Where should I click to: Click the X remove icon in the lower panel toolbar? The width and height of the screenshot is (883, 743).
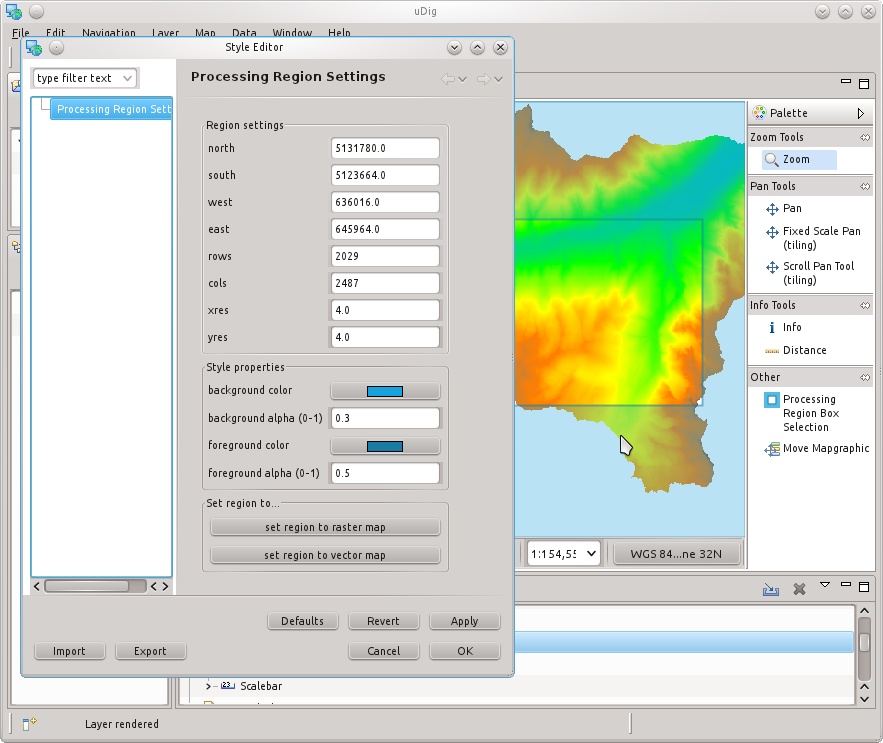click(x=799, y=589)
